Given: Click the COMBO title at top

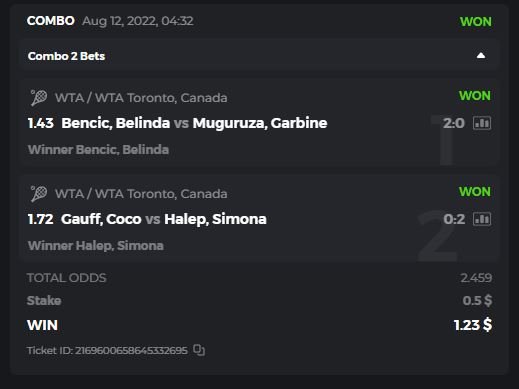Looking at the screenshot, I should tap(51, 21).
